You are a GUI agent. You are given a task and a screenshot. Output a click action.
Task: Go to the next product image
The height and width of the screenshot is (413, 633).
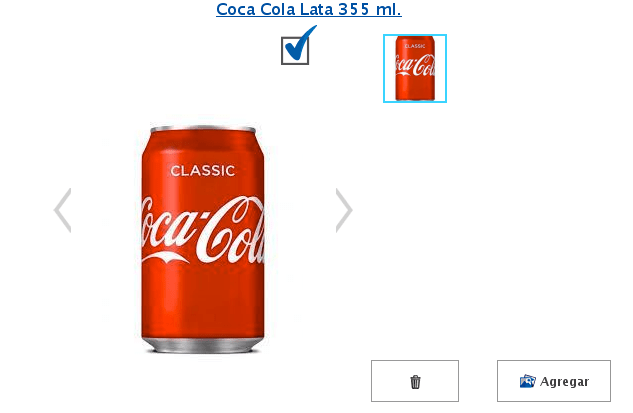(x=344, y=210)
